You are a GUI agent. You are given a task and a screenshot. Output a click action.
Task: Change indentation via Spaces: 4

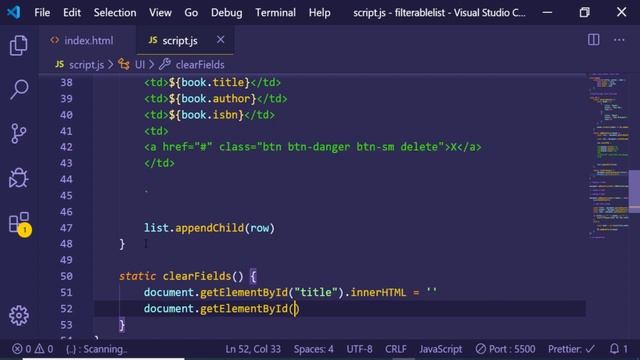[313, 349]
